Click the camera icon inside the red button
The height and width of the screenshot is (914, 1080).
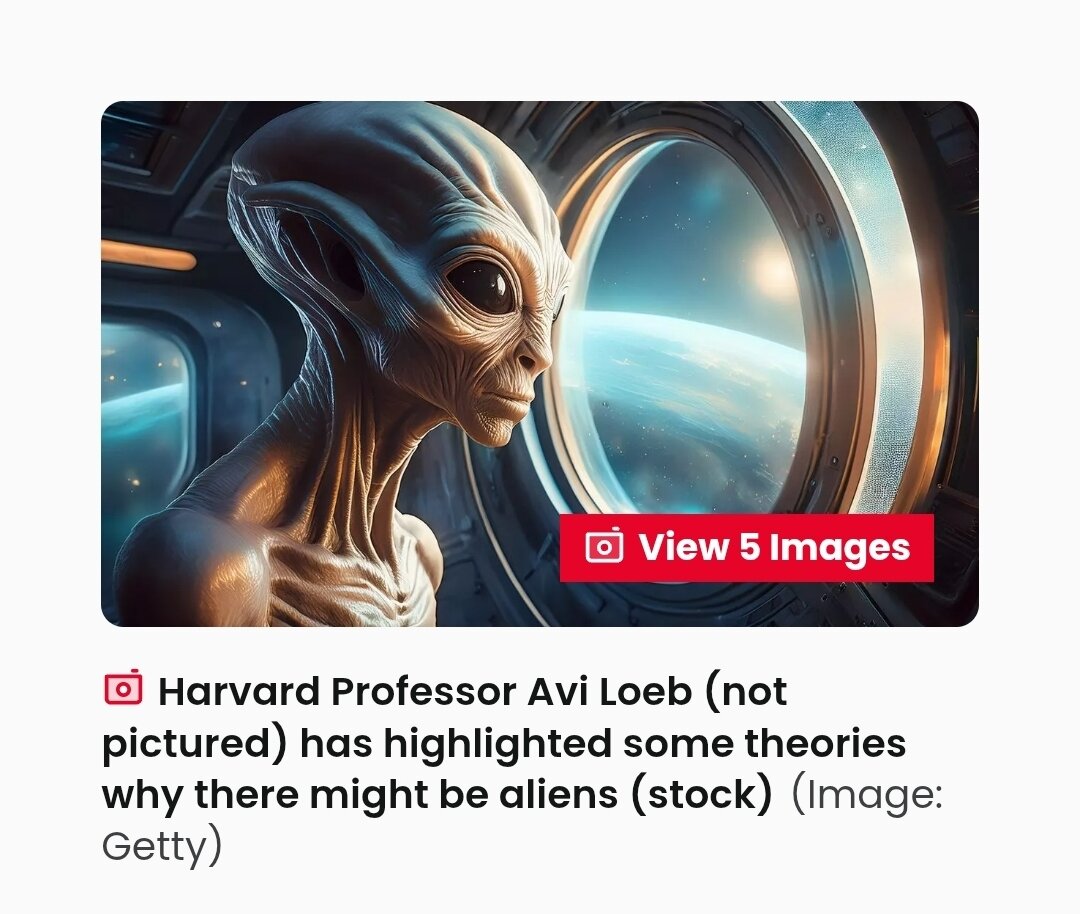(x=604, y=546)
